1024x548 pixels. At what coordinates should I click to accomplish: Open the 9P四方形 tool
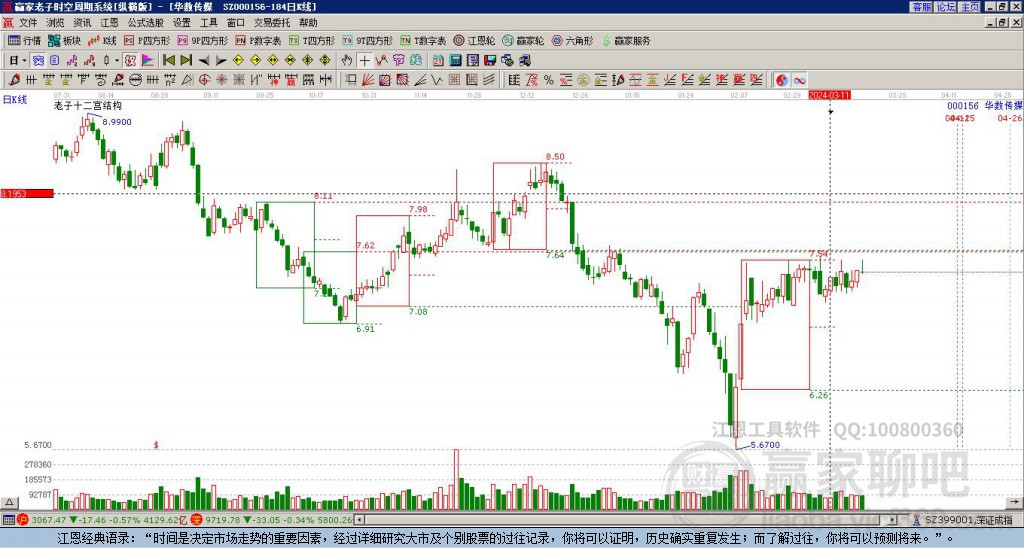(202, 40)
